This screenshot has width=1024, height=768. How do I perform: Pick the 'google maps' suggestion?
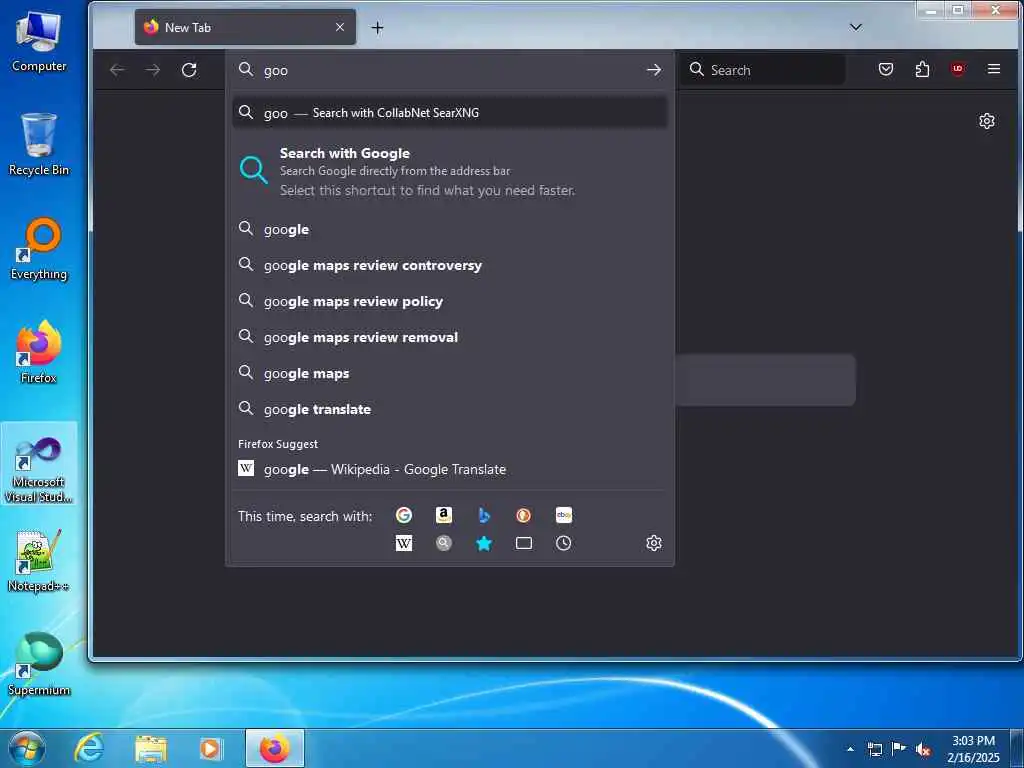pyautogui.click(x=450, y=373)
